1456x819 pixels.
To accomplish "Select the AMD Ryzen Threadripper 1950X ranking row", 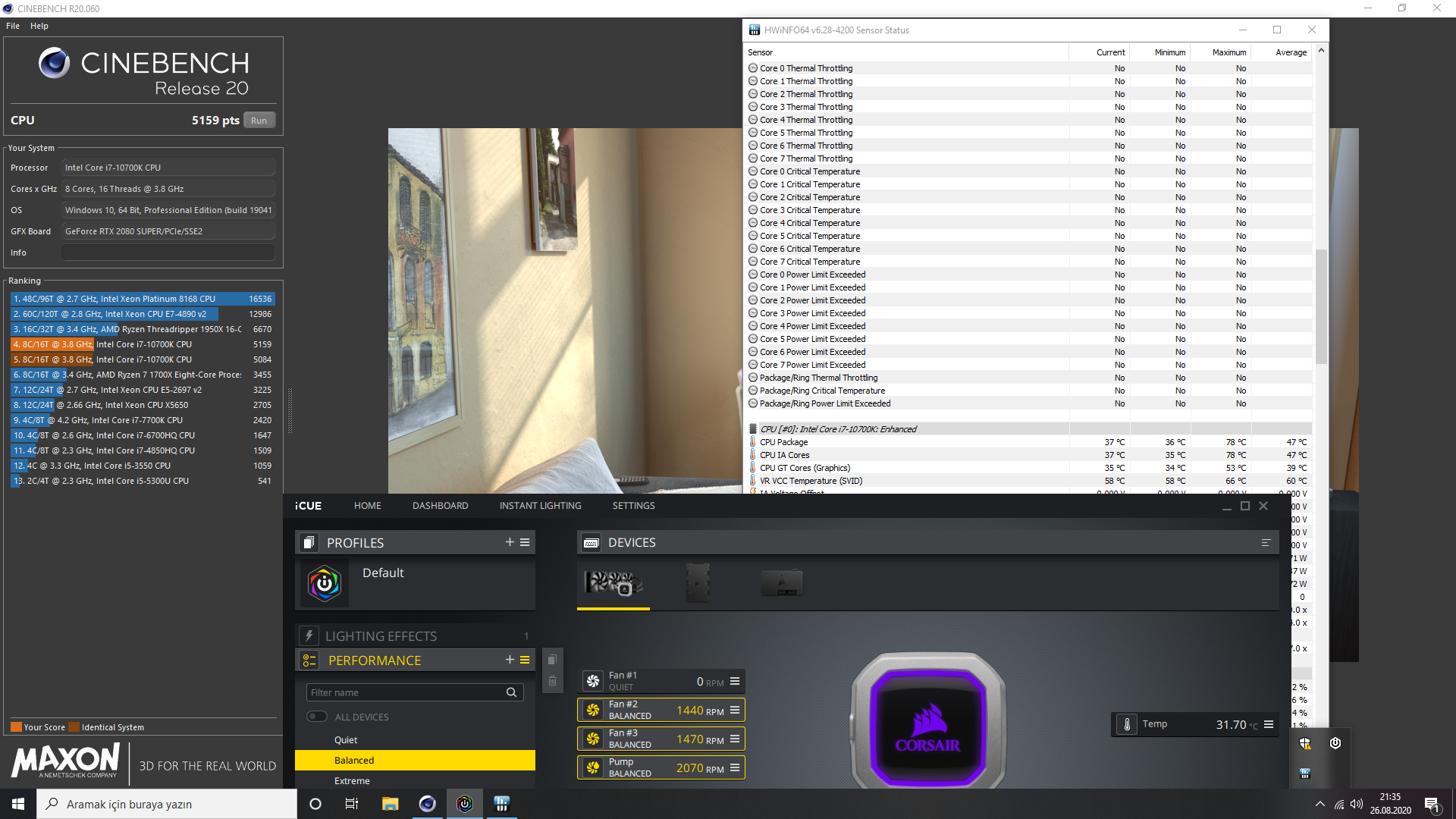I will [143, 329].
